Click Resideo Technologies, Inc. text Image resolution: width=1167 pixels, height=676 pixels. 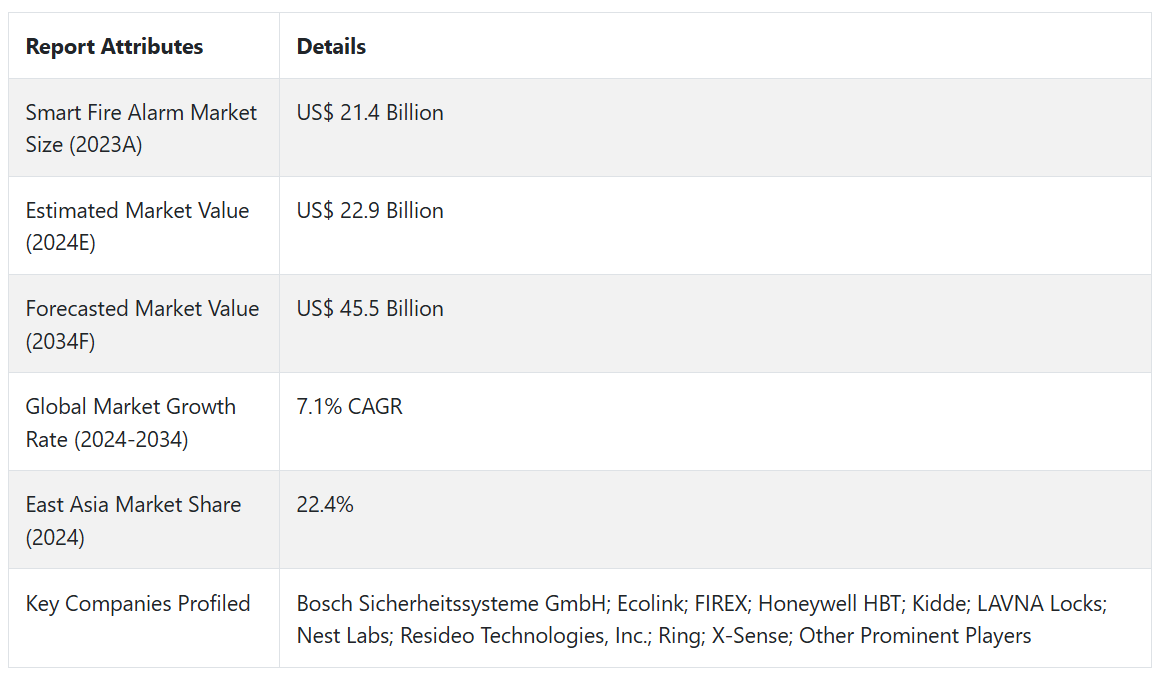pyautogui.click(x=524, y=635)
